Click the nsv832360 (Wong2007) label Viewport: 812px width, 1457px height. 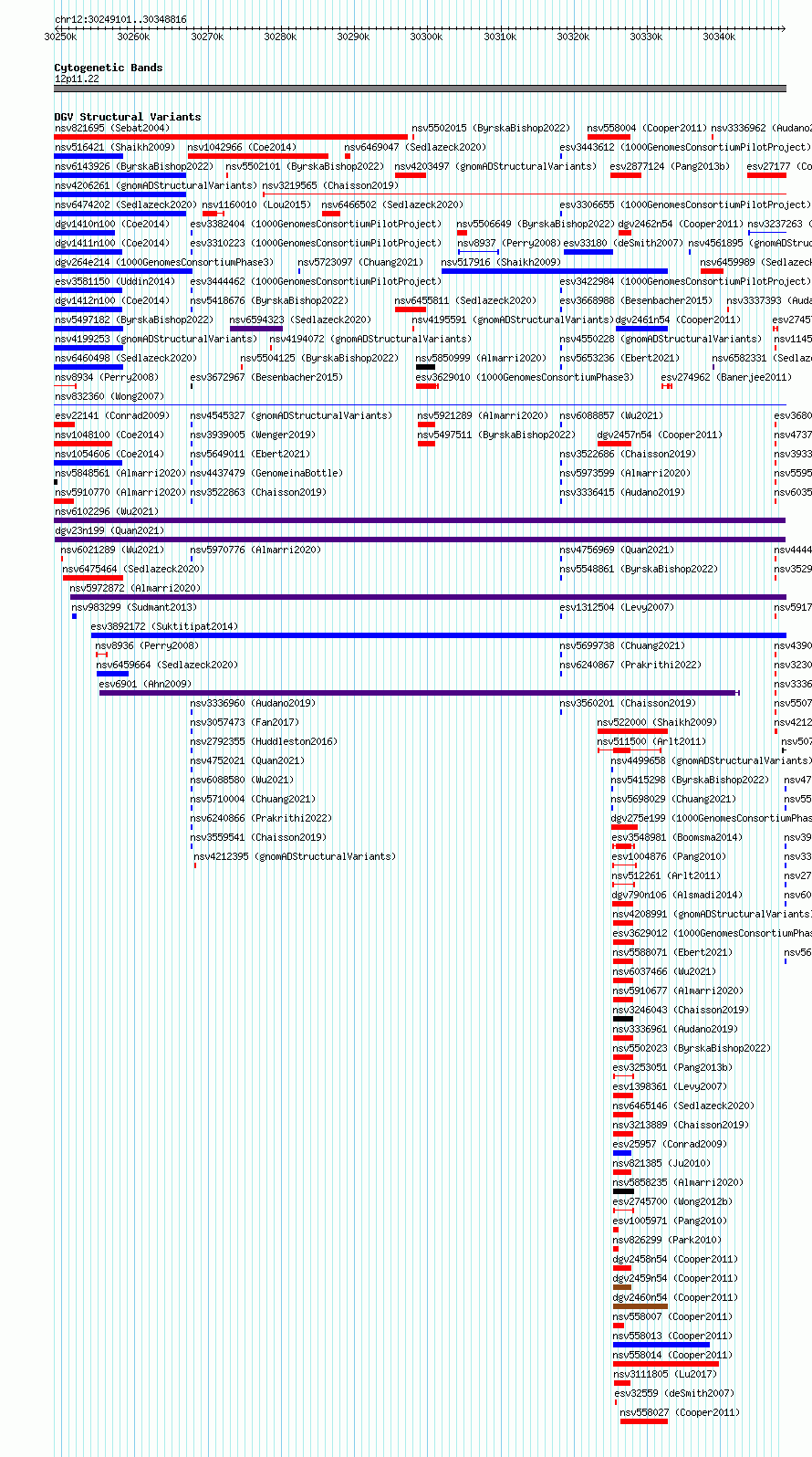pos(109,396)
